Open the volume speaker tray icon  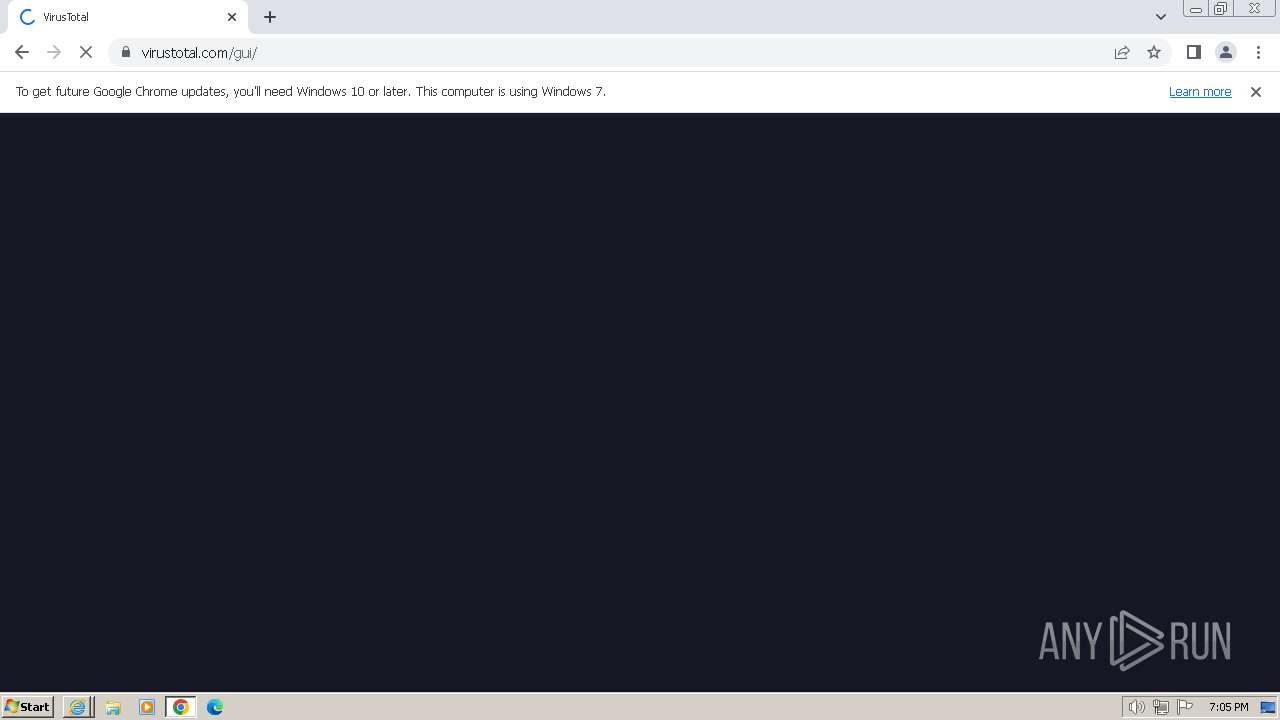(x=1136, y=707)
